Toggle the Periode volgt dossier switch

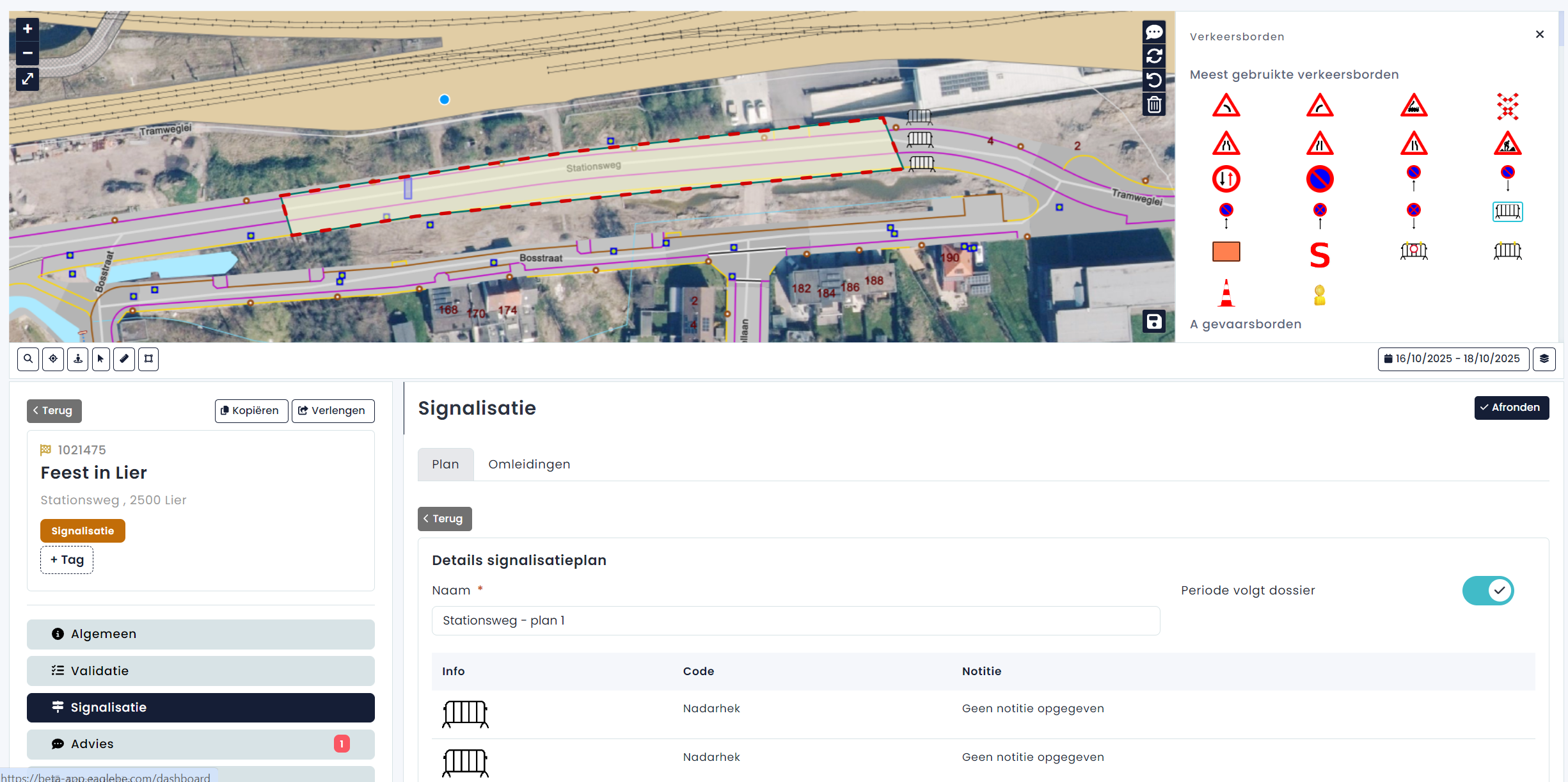coord(1487,590)
